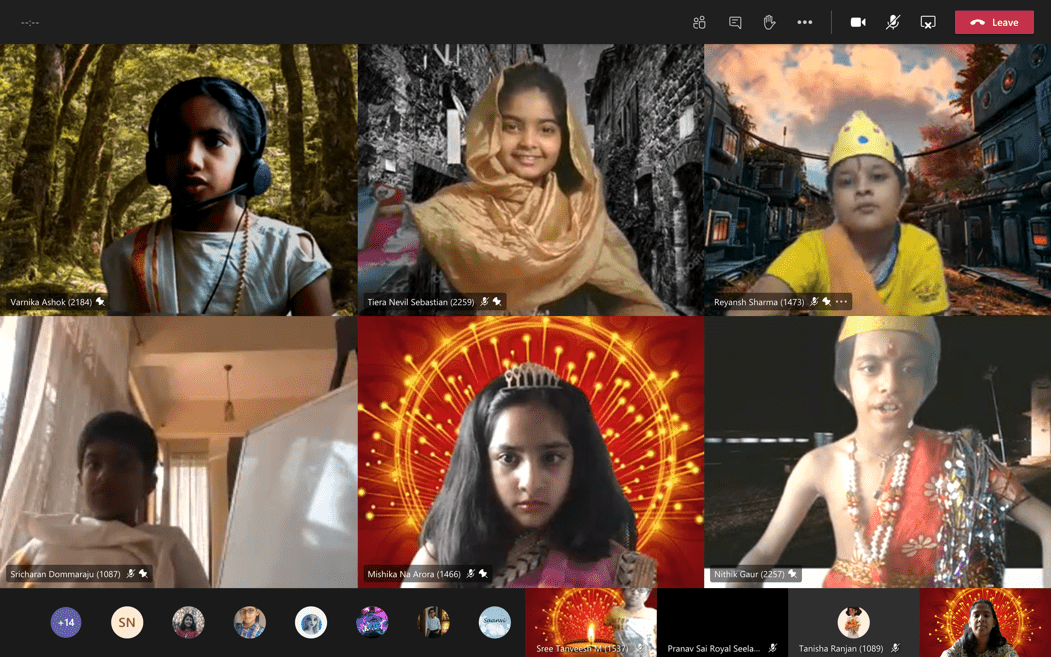Open Tanisha Ranjan (1089) participant tile

tap(853, 622)
